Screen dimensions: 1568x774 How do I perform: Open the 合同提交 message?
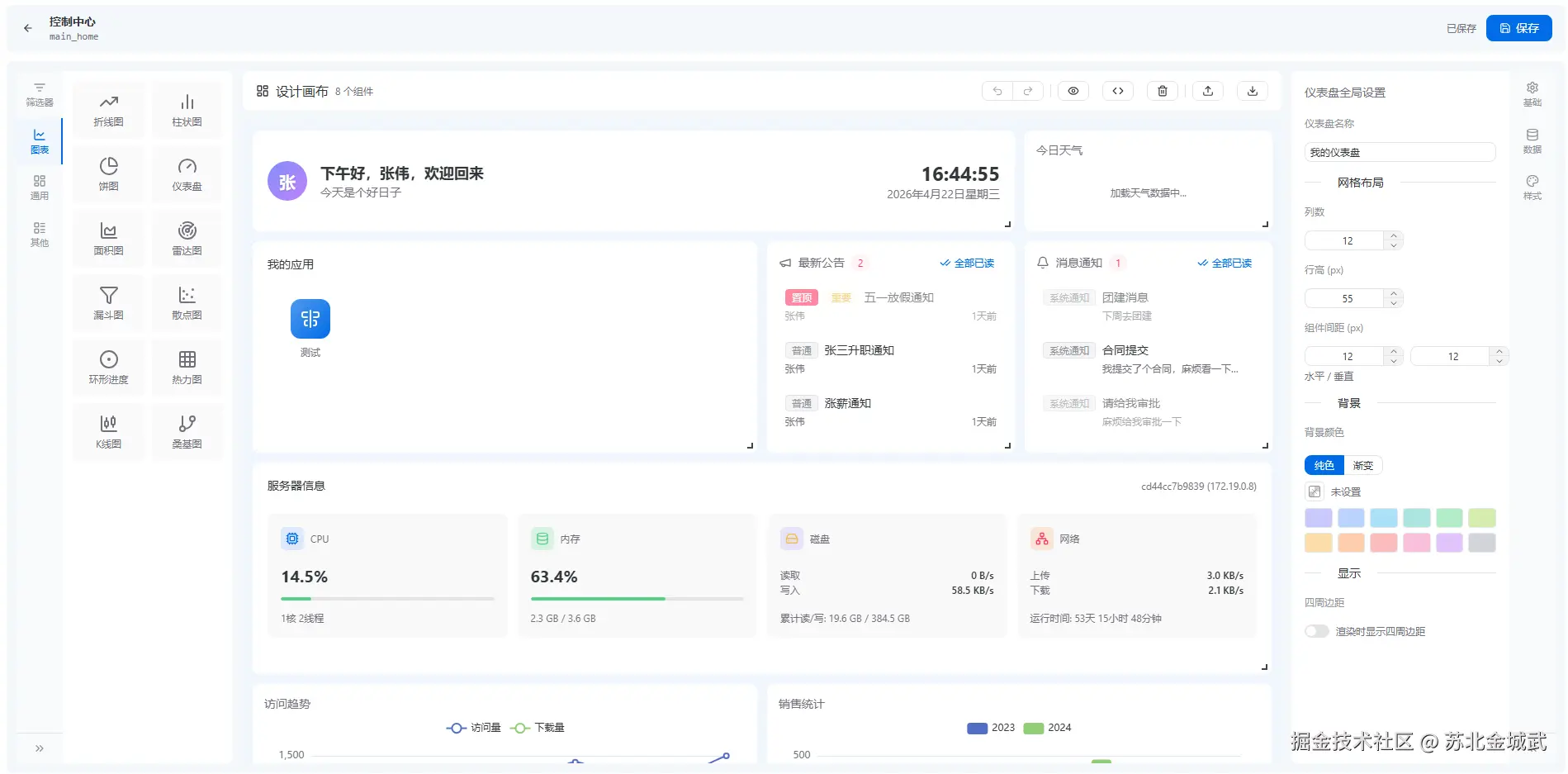1125,350
